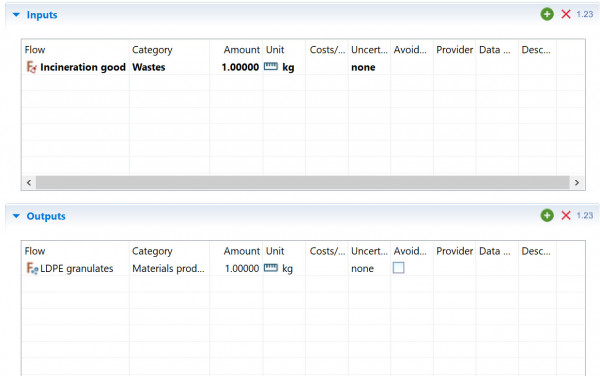This screenshot has height=376, width=600.
Task: Click Flow column header in Inputs table
Action: tap(35, 50)
